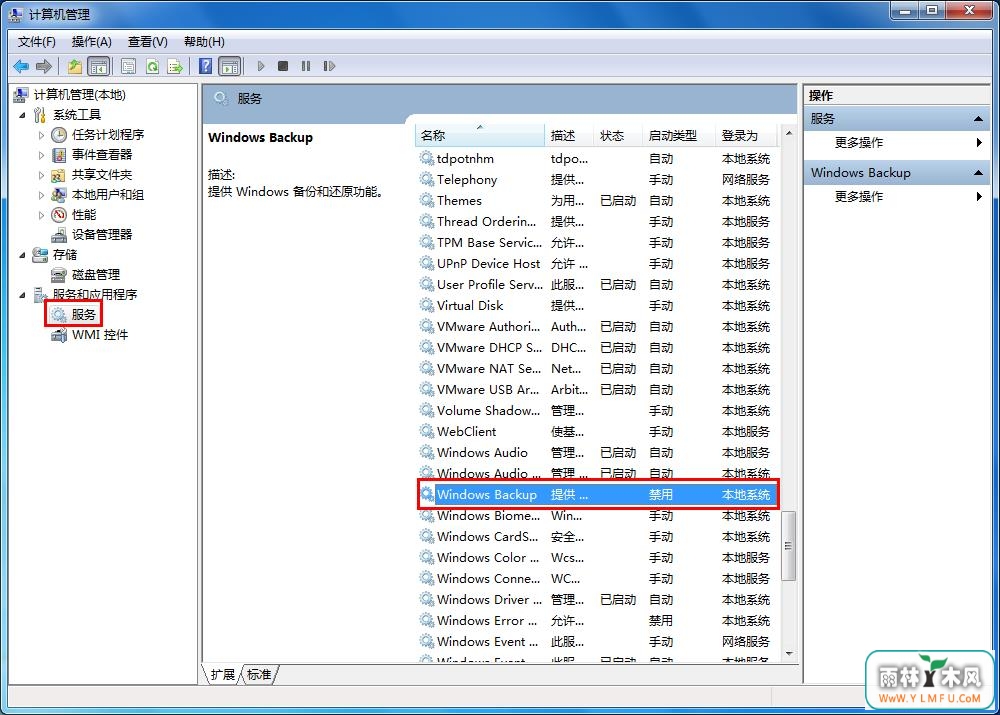Click the 共享文件夹 icon in the tree
Image resolution: width=1000 pixels, height=715 pixels.
coord(59,175)
